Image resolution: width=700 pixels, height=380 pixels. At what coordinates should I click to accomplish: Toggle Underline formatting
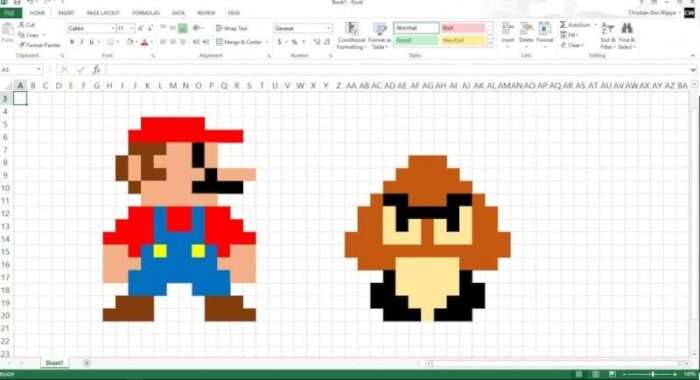pyautogui.click(x=92, y=42)
